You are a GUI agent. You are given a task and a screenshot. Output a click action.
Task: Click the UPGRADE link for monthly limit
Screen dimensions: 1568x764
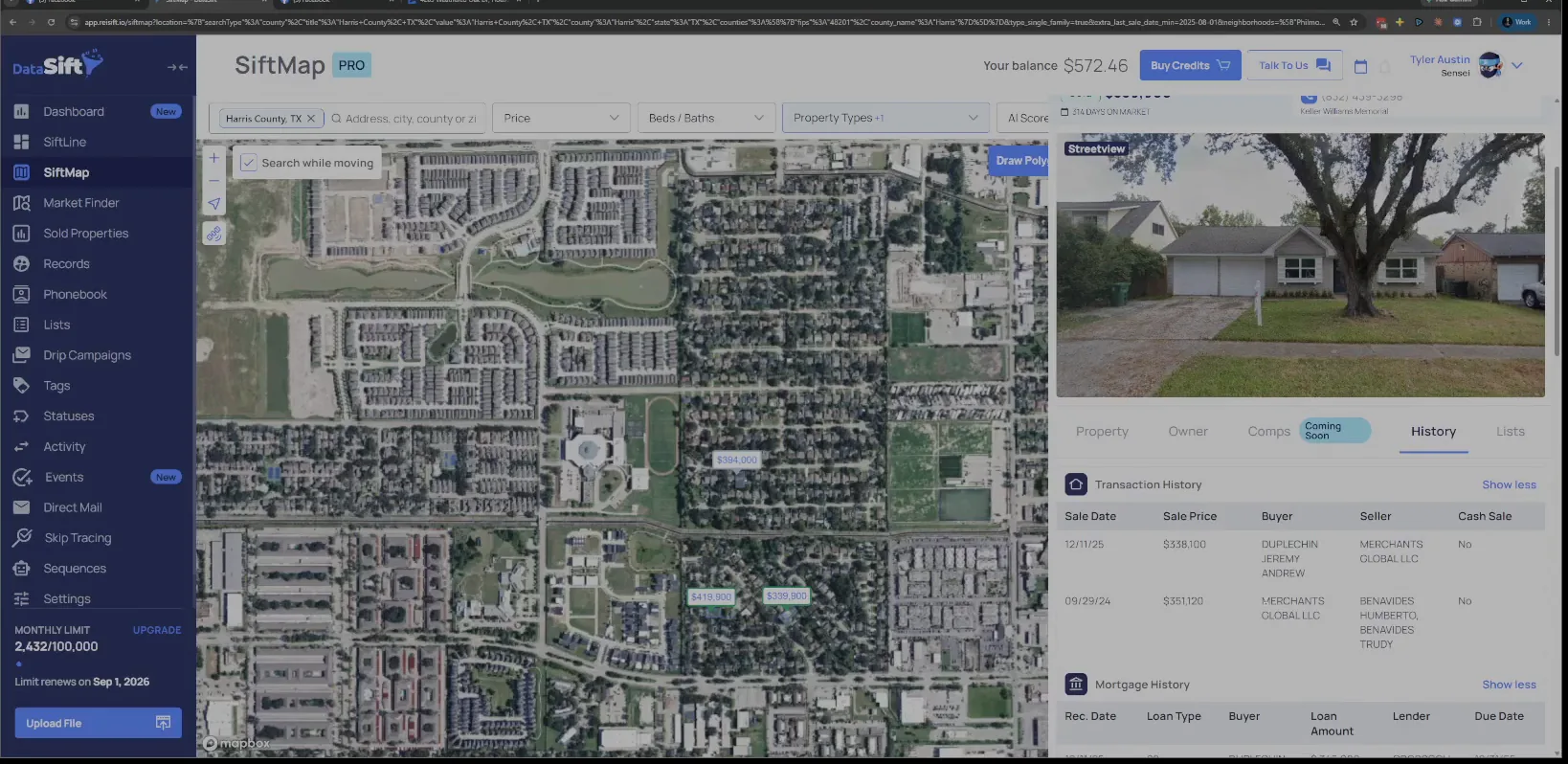(x=157, y=630)
